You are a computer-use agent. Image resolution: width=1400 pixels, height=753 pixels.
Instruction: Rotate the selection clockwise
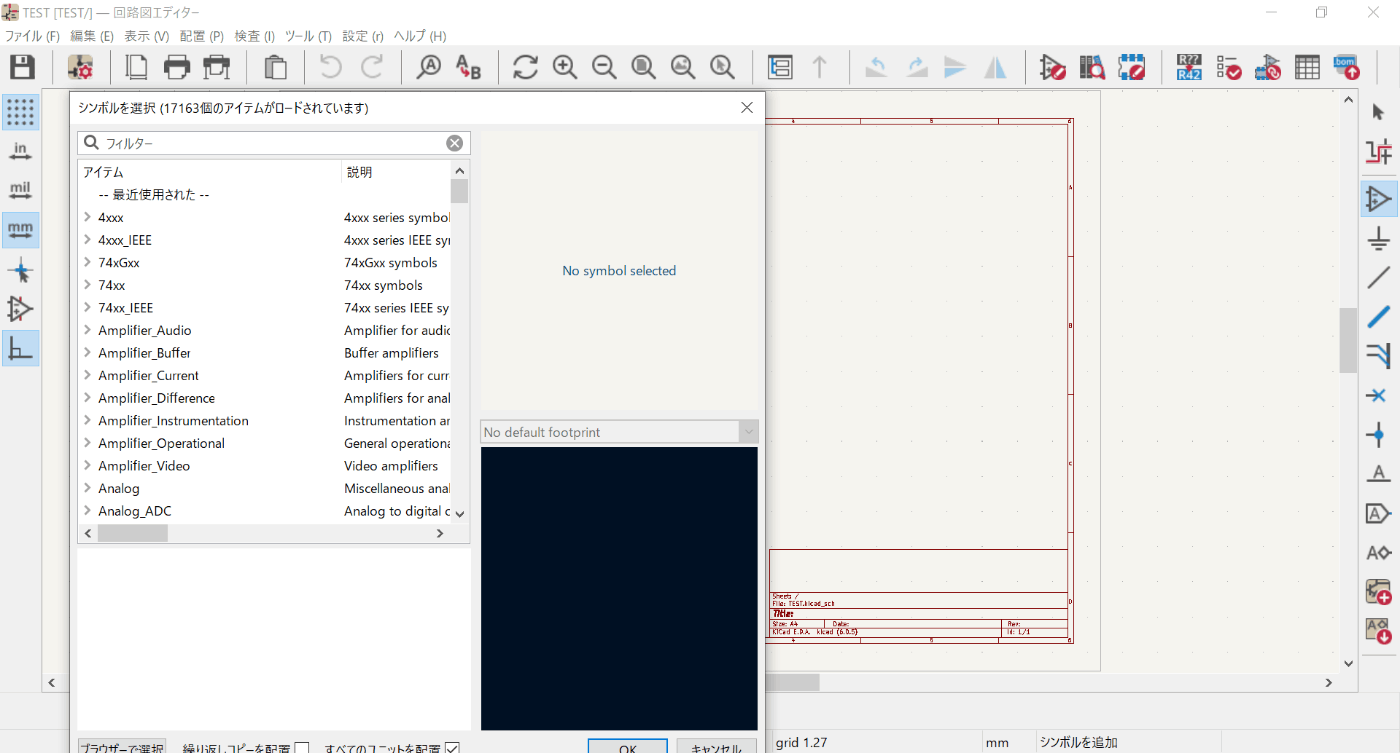point(916,67)
